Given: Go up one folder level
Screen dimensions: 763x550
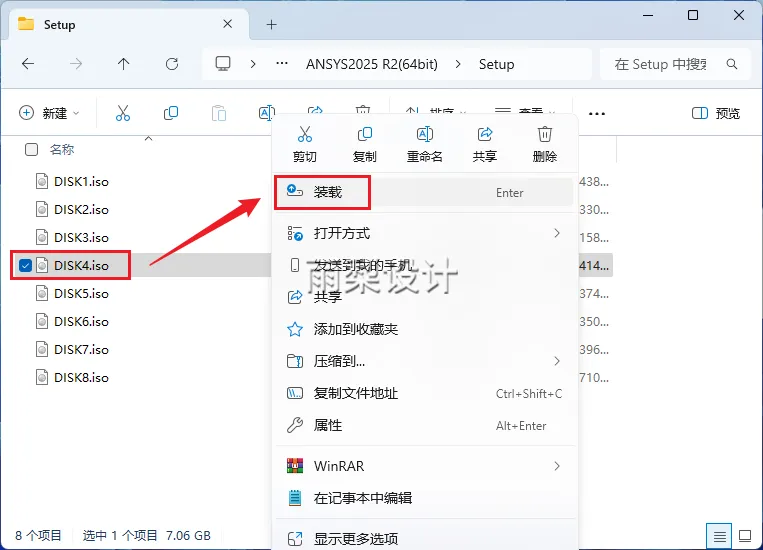Looking at the screenshot, I should coord(124,64).
